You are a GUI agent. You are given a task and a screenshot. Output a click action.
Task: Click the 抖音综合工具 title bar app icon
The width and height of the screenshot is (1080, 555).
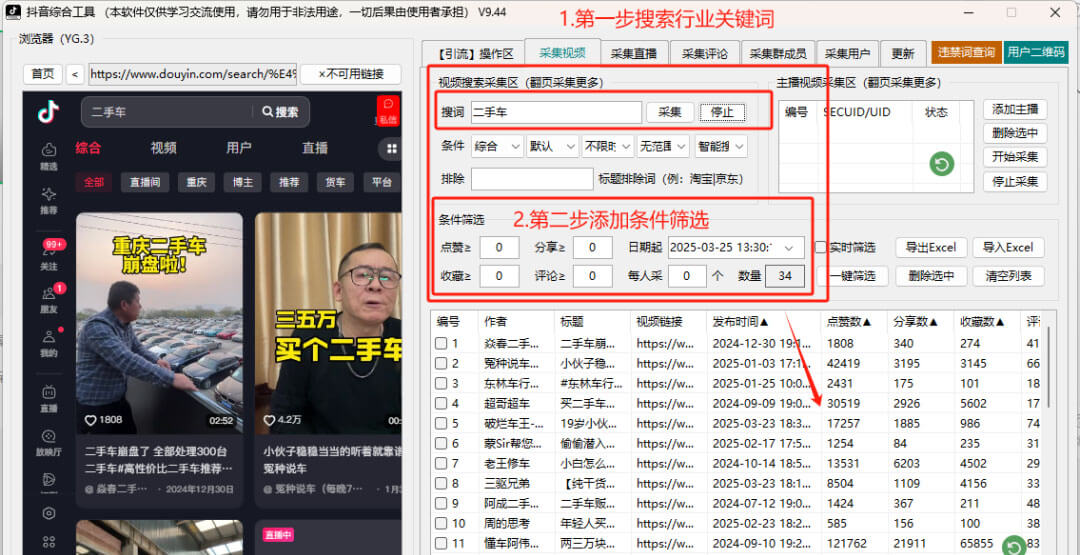(13, 12)
